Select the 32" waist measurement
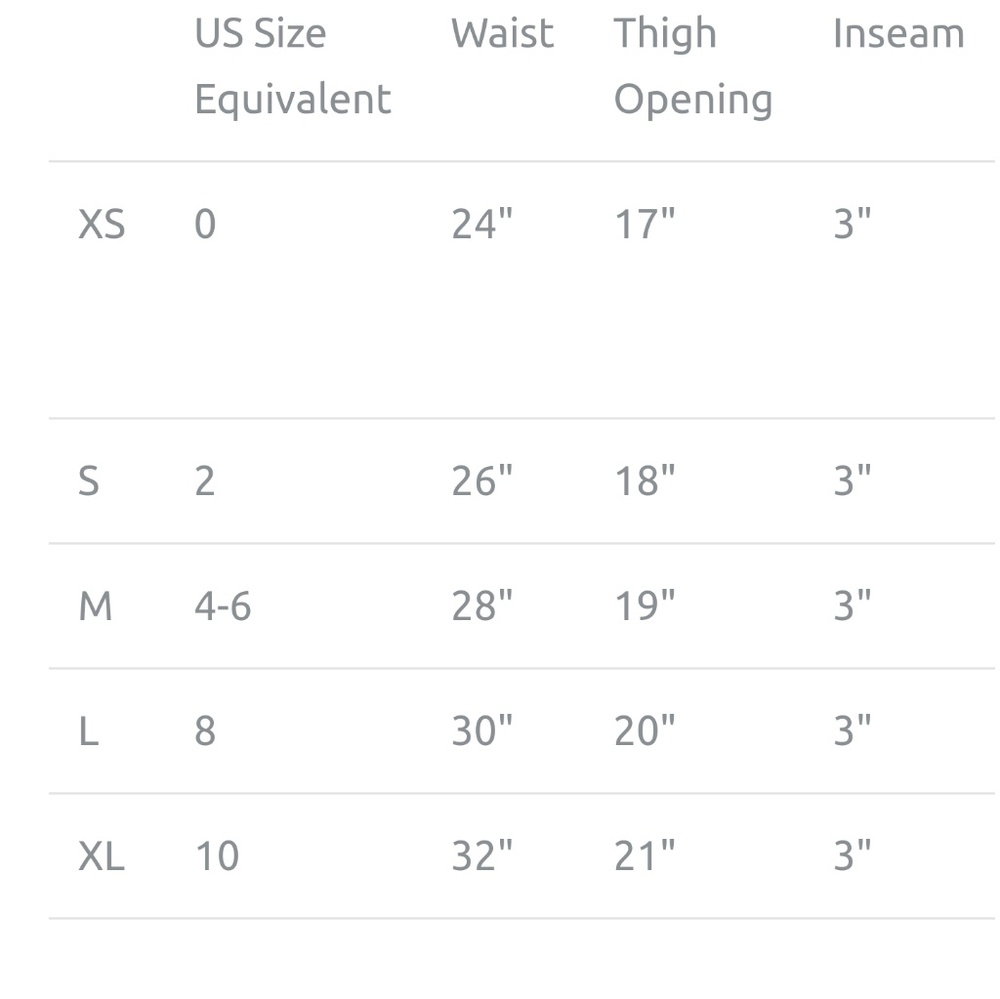 coord(482,855)
